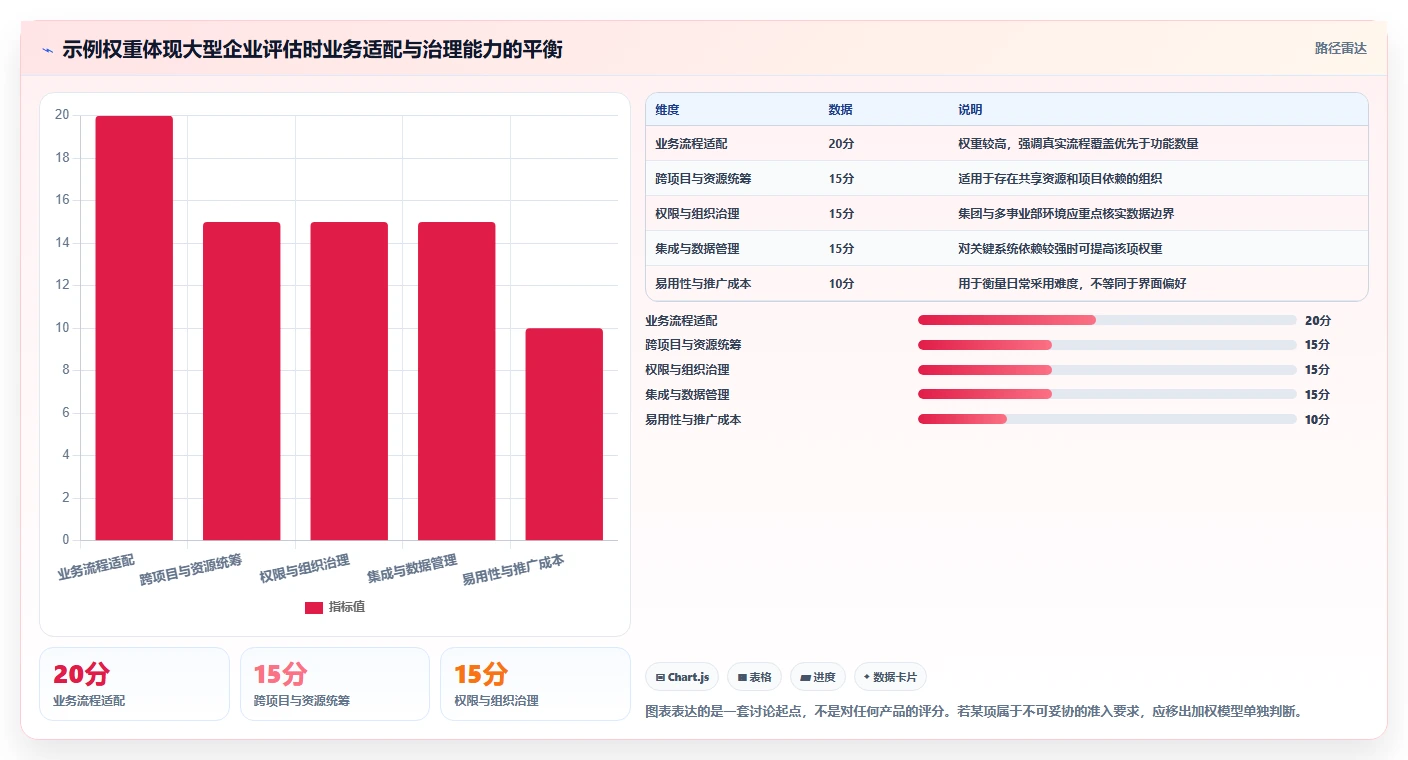Click the 集成与数据管理 bar in chart
The width and height of the screenshot is (1408, 760).
456,381
